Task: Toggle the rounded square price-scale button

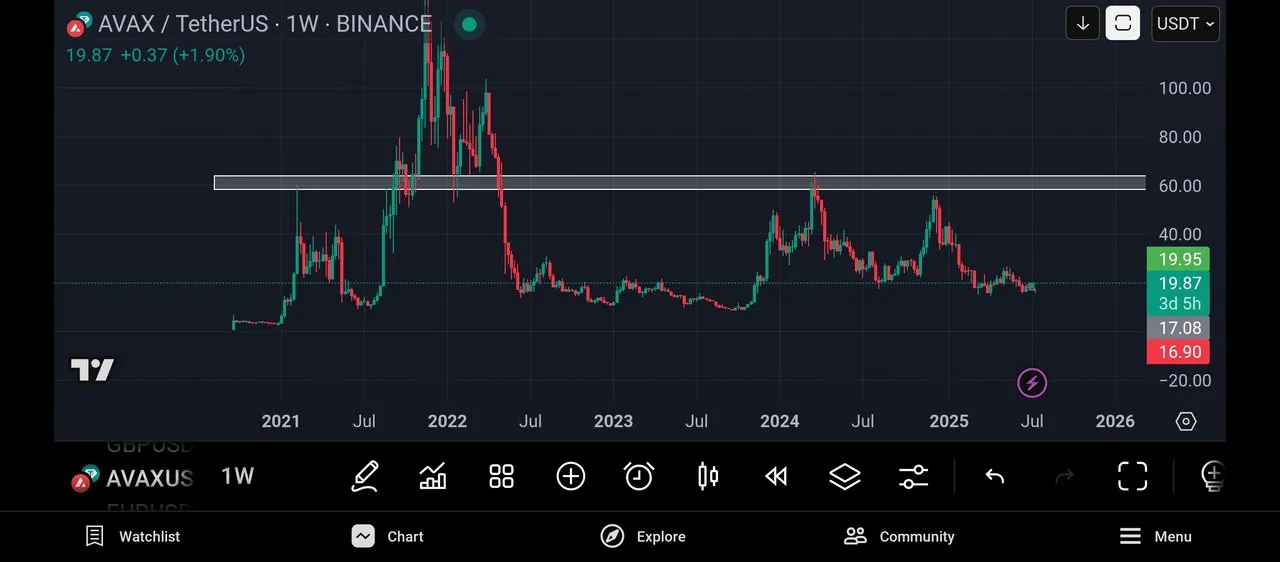Action: (1123, 23)
